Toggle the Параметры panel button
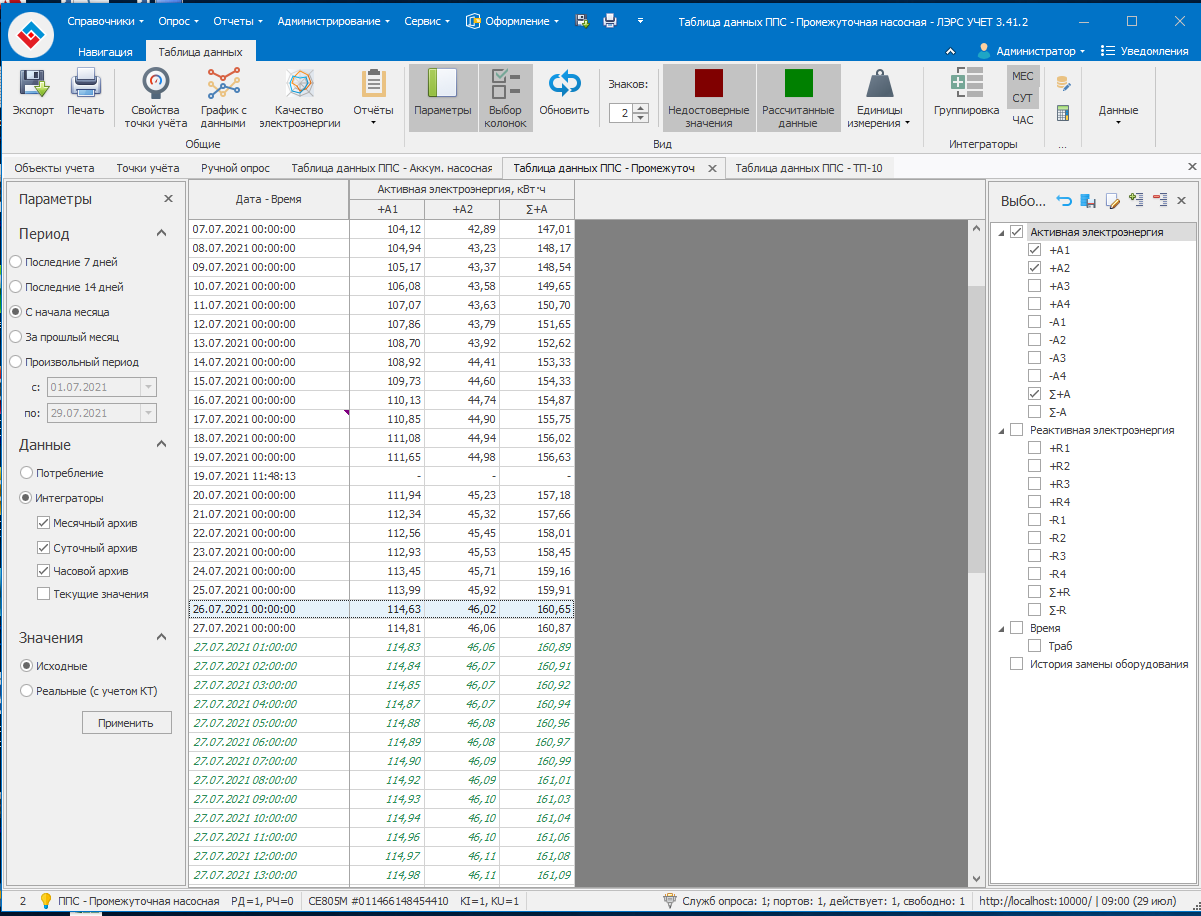The image size is (1201, 916). [x=442, y=98]
